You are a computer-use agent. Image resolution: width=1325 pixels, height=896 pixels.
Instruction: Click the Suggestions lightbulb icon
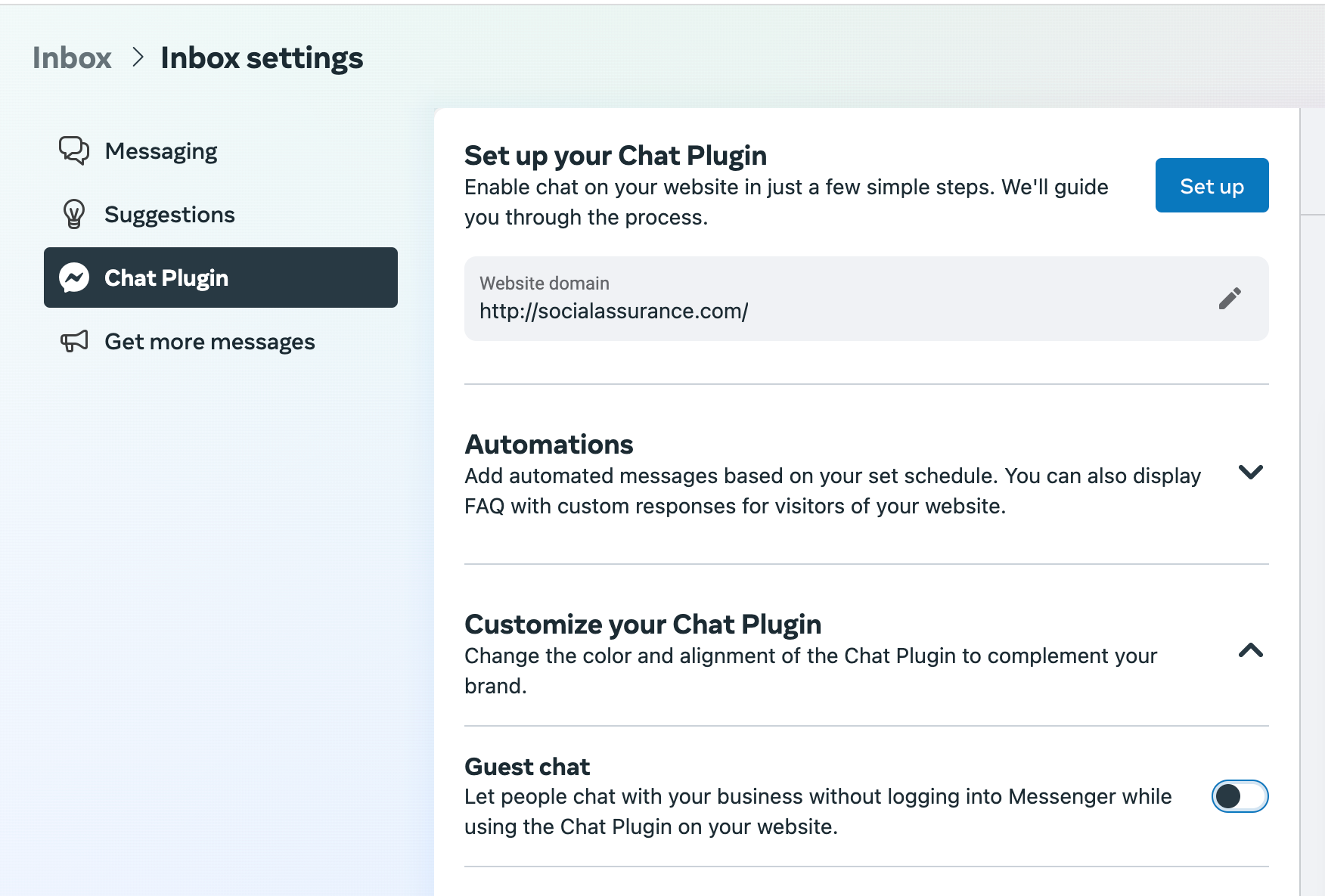(74, 214)
